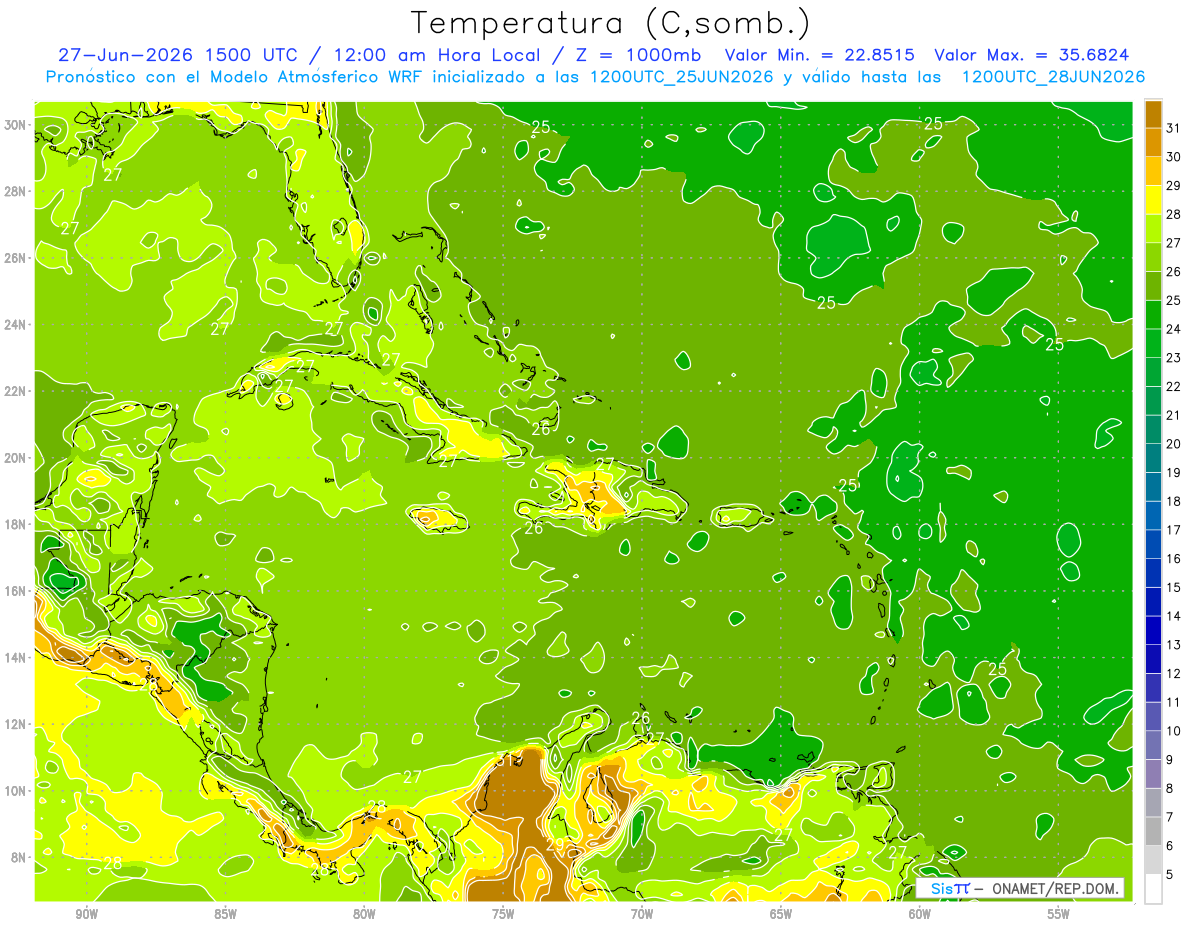Screen dimensions: 1200x927
Task: Click the "30N" latitude axis label
Action: 17,125
